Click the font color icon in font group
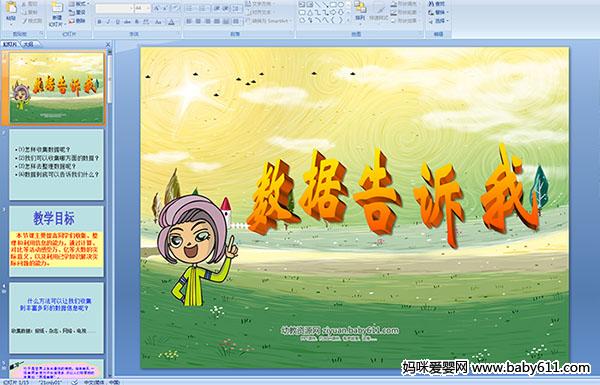This screenshot has width=600, height=385. coord(171,22)
